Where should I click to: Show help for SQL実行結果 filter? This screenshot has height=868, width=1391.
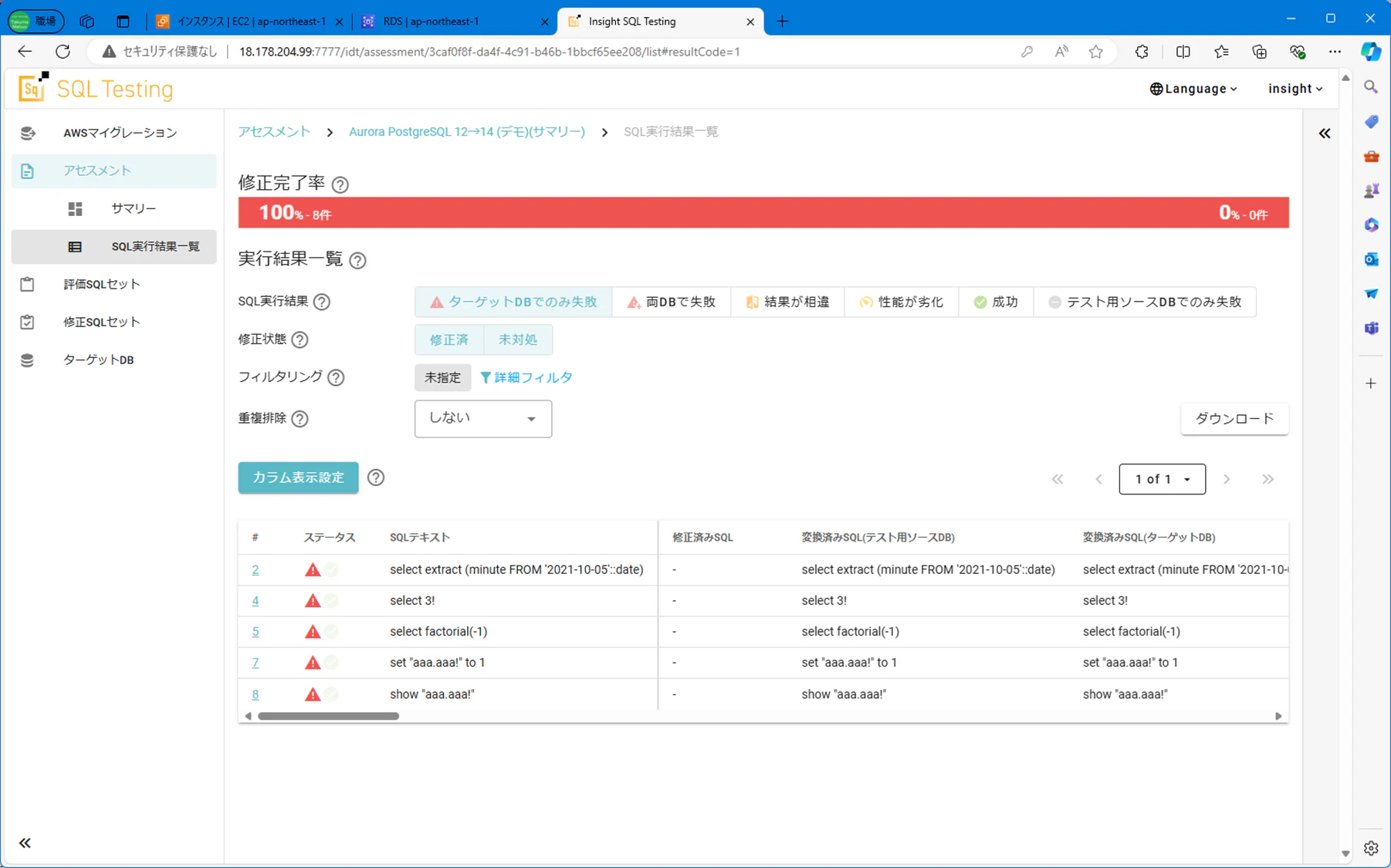click(x=322, y=302)
